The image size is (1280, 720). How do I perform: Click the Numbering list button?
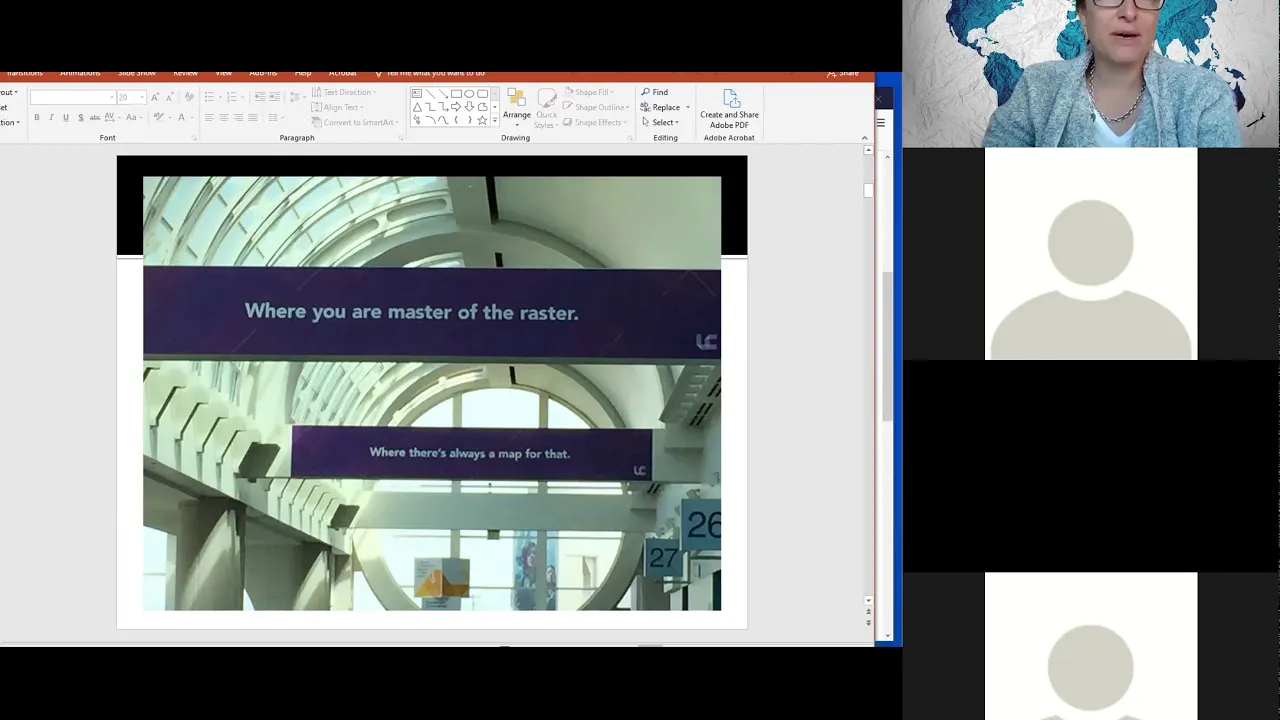click(234, 97)
